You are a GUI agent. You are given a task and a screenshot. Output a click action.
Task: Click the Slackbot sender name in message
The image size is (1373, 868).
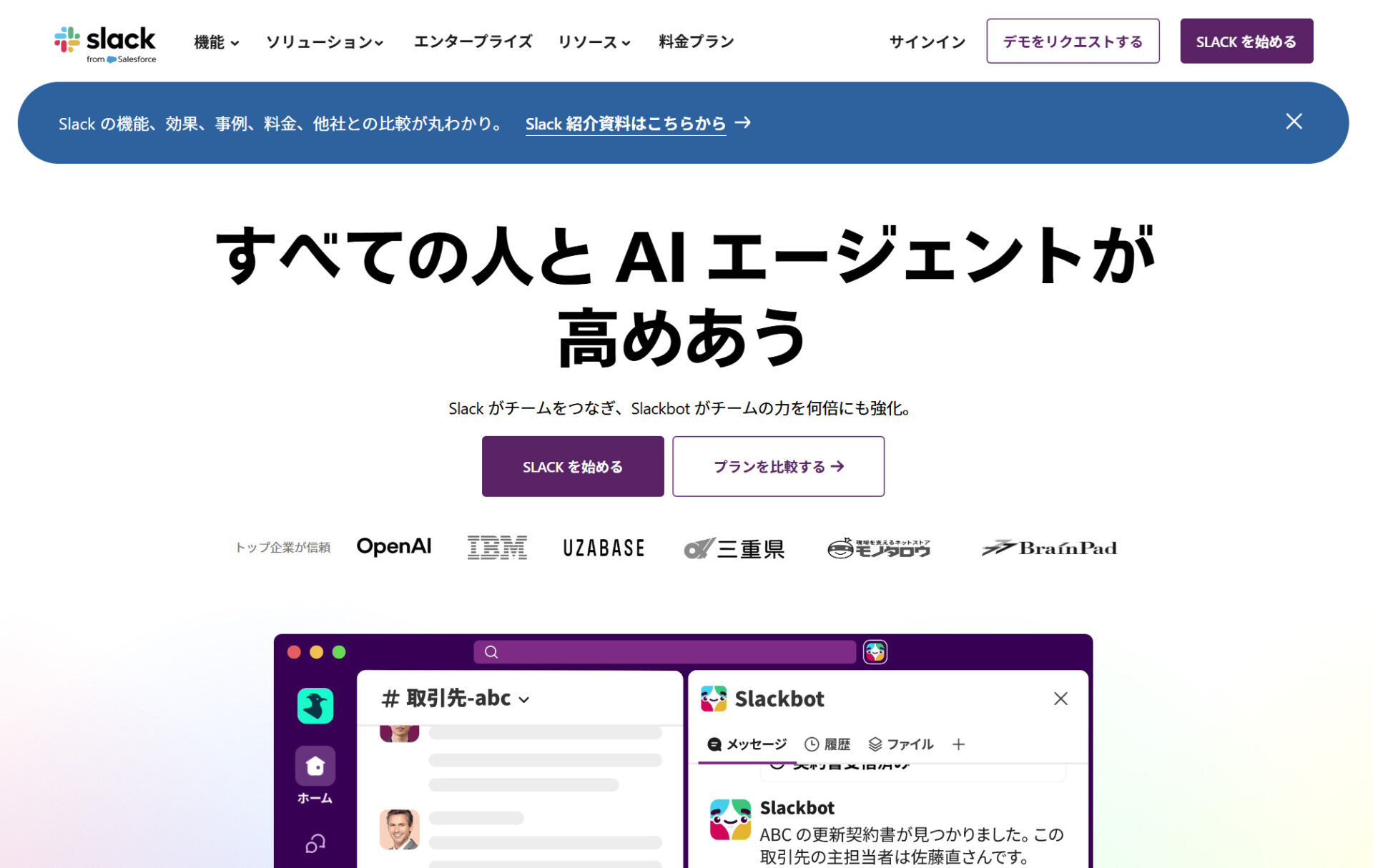pyautogui.click(x=797, y=808)
